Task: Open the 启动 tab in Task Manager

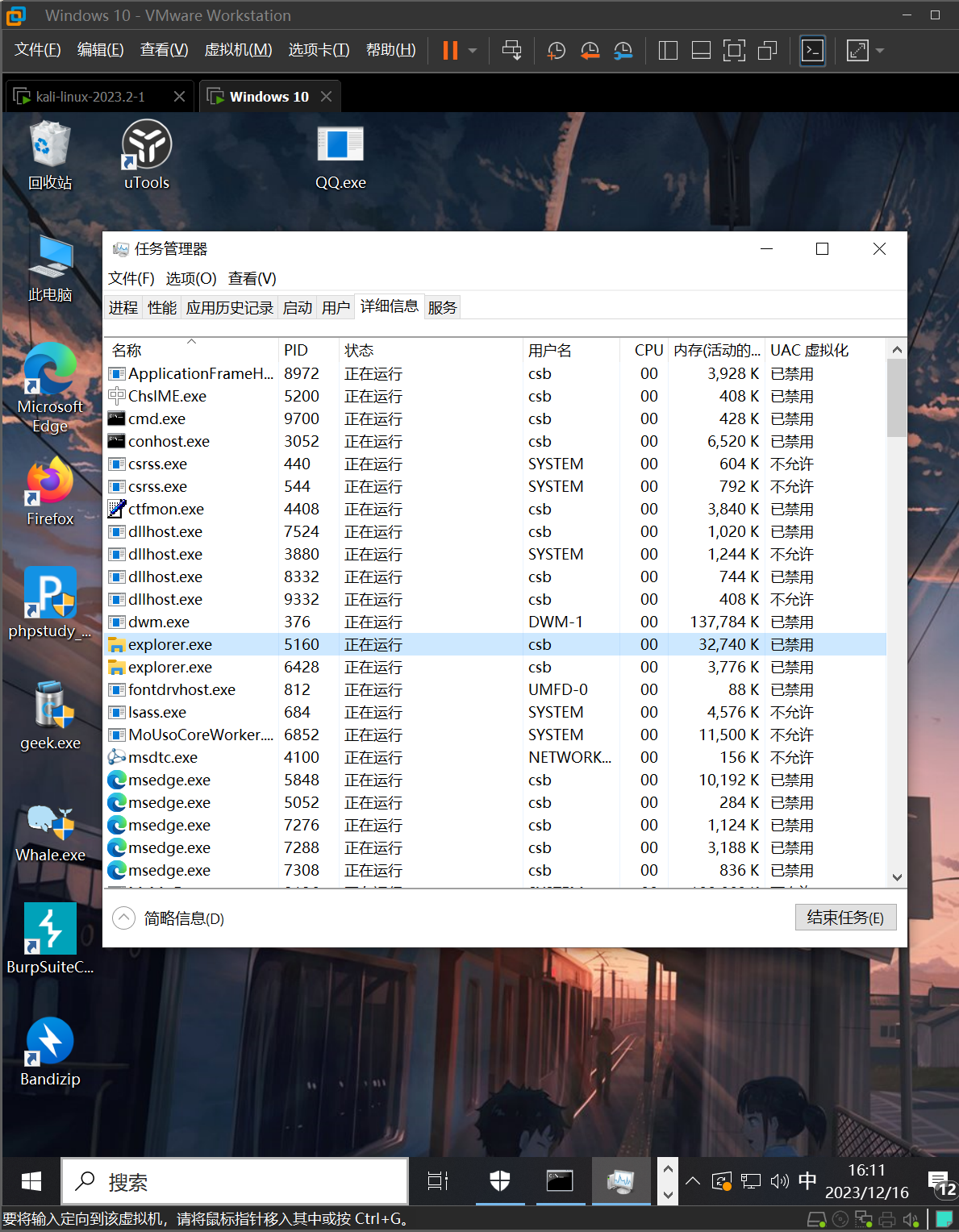Action: pyautogui.click(x=298, y=307)
